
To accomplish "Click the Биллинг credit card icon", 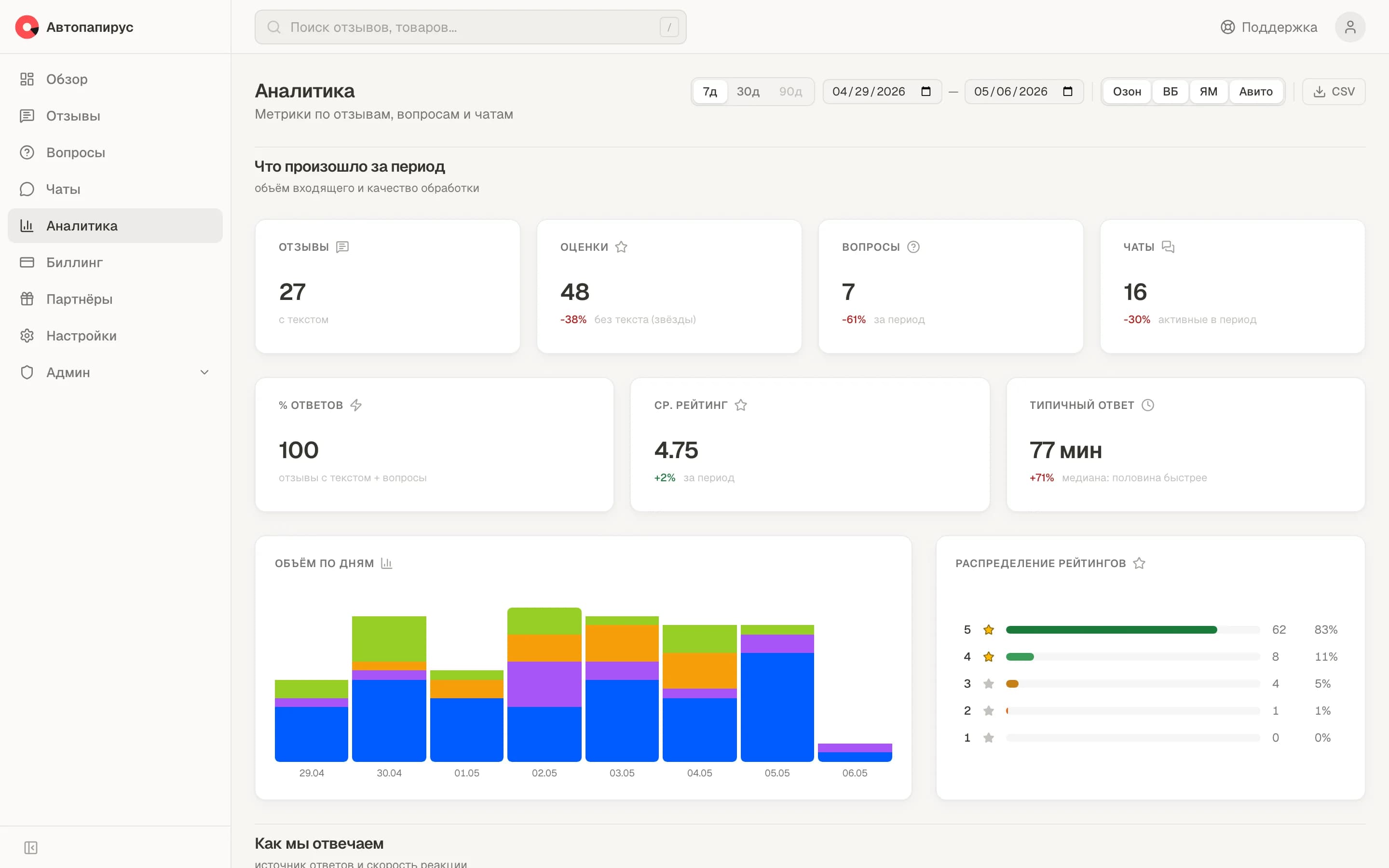I will click(27, 262).
